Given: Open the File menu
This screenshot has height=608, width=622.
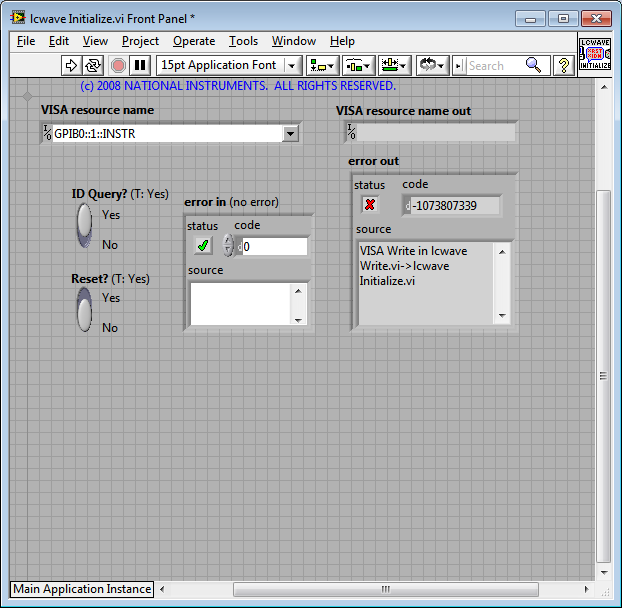Looking at the screenshot, I should [x=26, y=41].
